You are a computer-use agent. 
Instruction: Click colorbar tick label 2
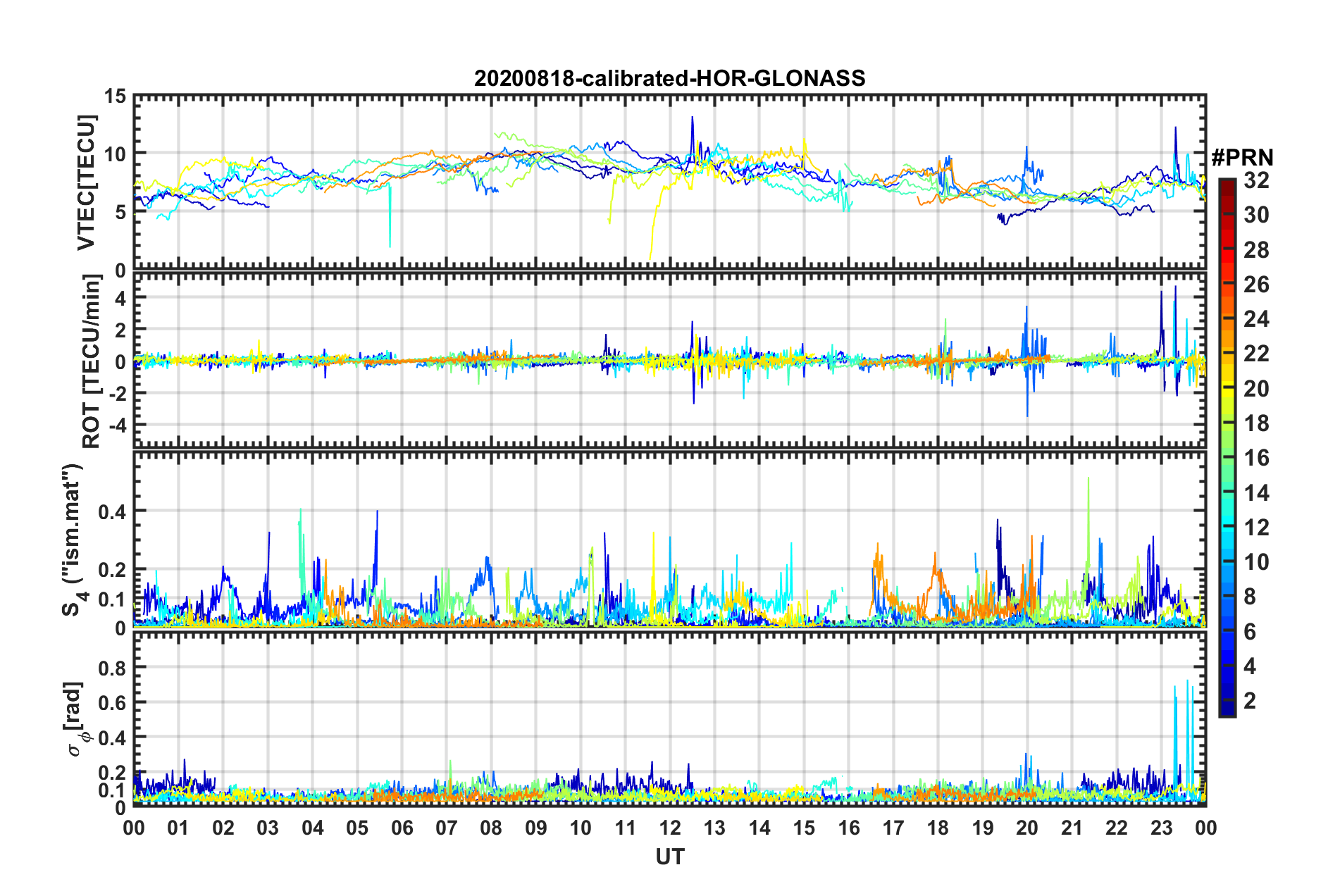pos(1250,701)
